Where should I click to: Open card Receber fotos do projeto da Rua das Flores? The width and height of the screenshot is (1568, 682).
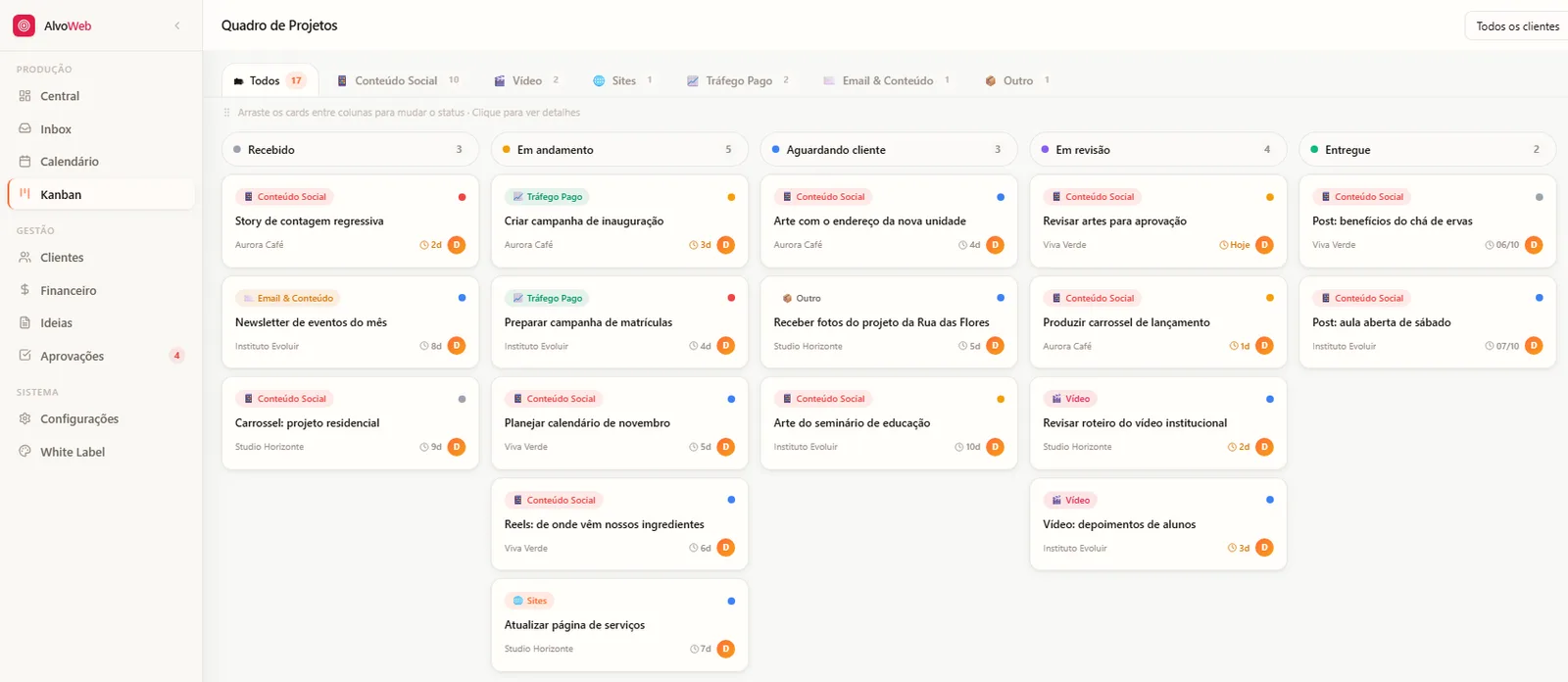889,322
